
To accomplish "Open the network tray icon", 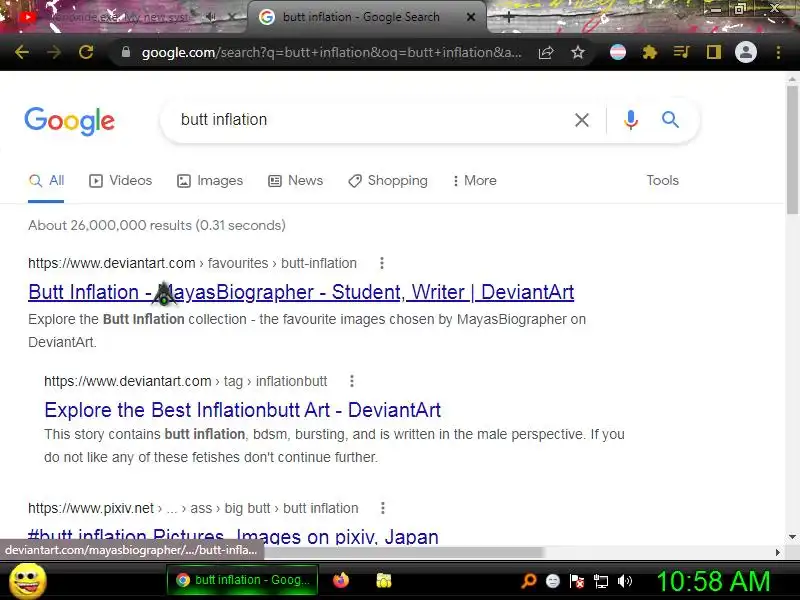I will [x=601, y=581].
